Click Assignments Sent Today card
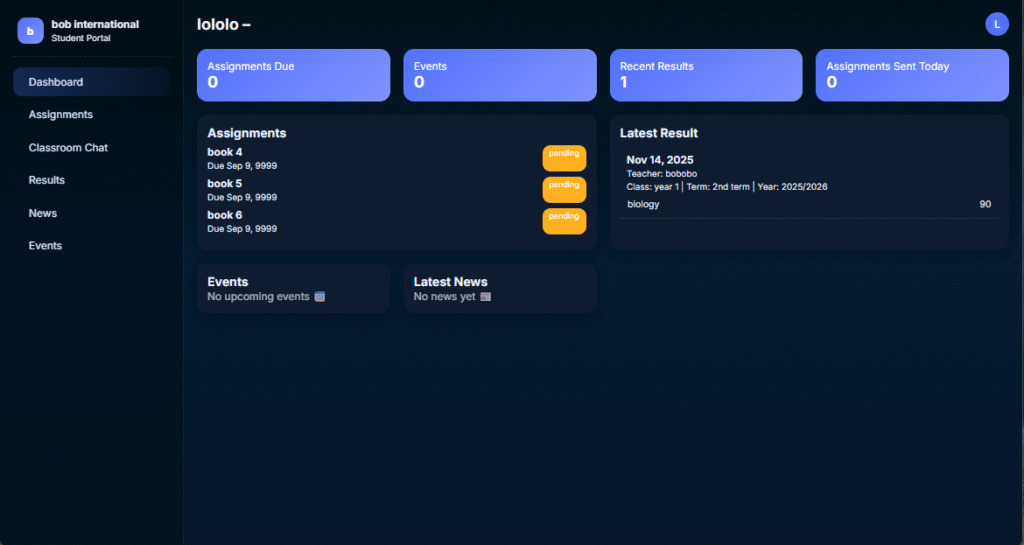Screen dimensions: 1024x545 coord(911,75)
